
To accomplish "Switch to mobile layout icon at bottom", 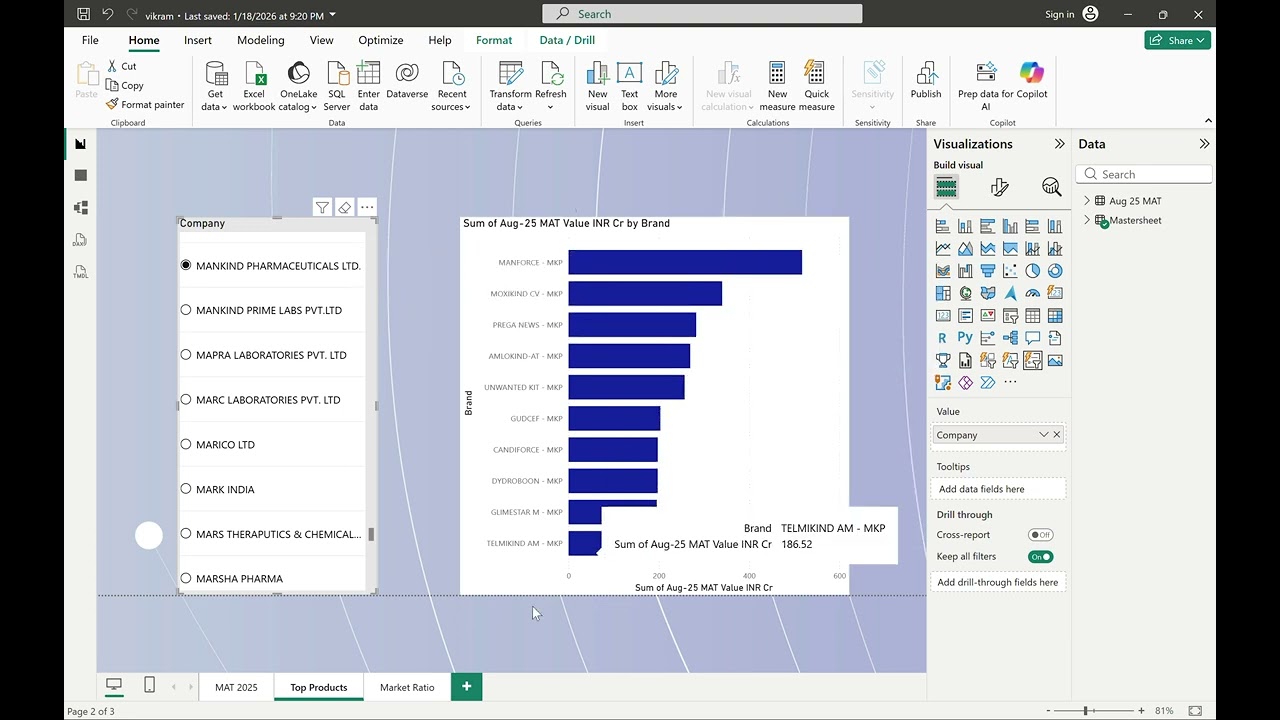I will coord(149,685).
